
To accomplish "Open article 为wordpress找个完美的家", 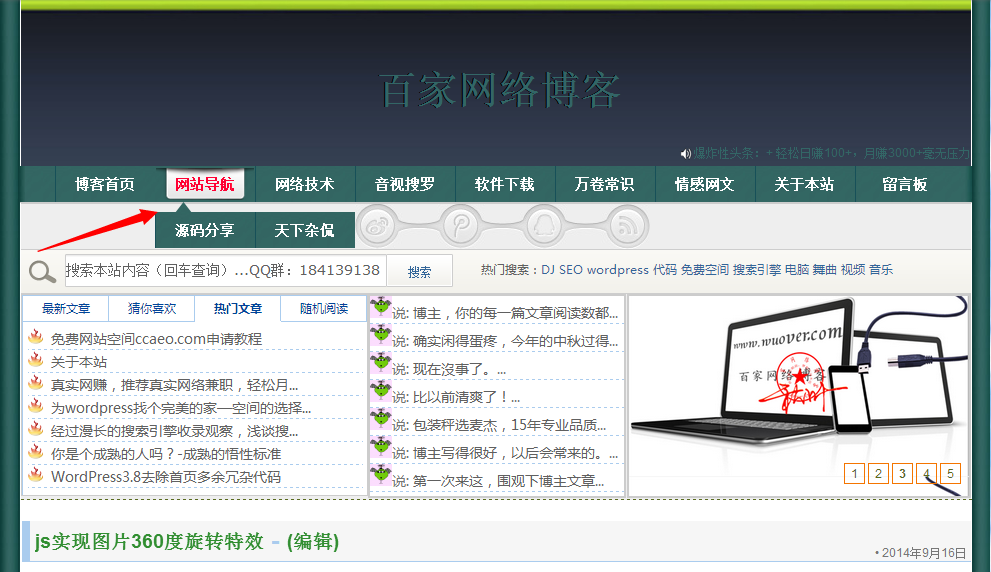I will (181, 408).
